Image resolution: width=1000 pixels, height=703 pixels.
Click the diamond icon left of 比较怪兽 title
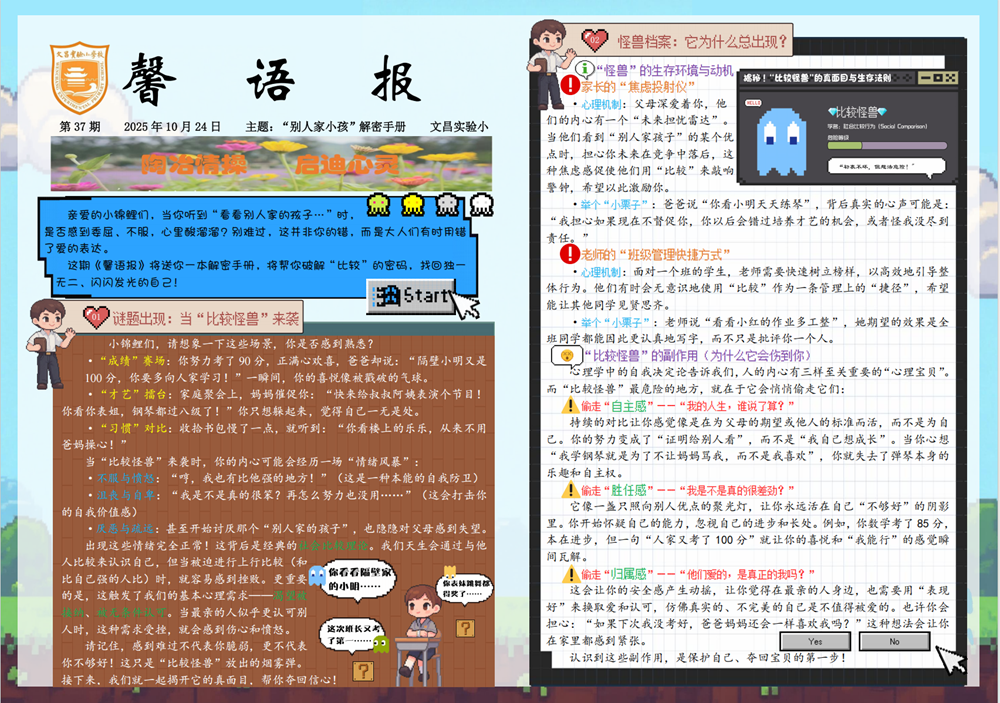[832, 112]
